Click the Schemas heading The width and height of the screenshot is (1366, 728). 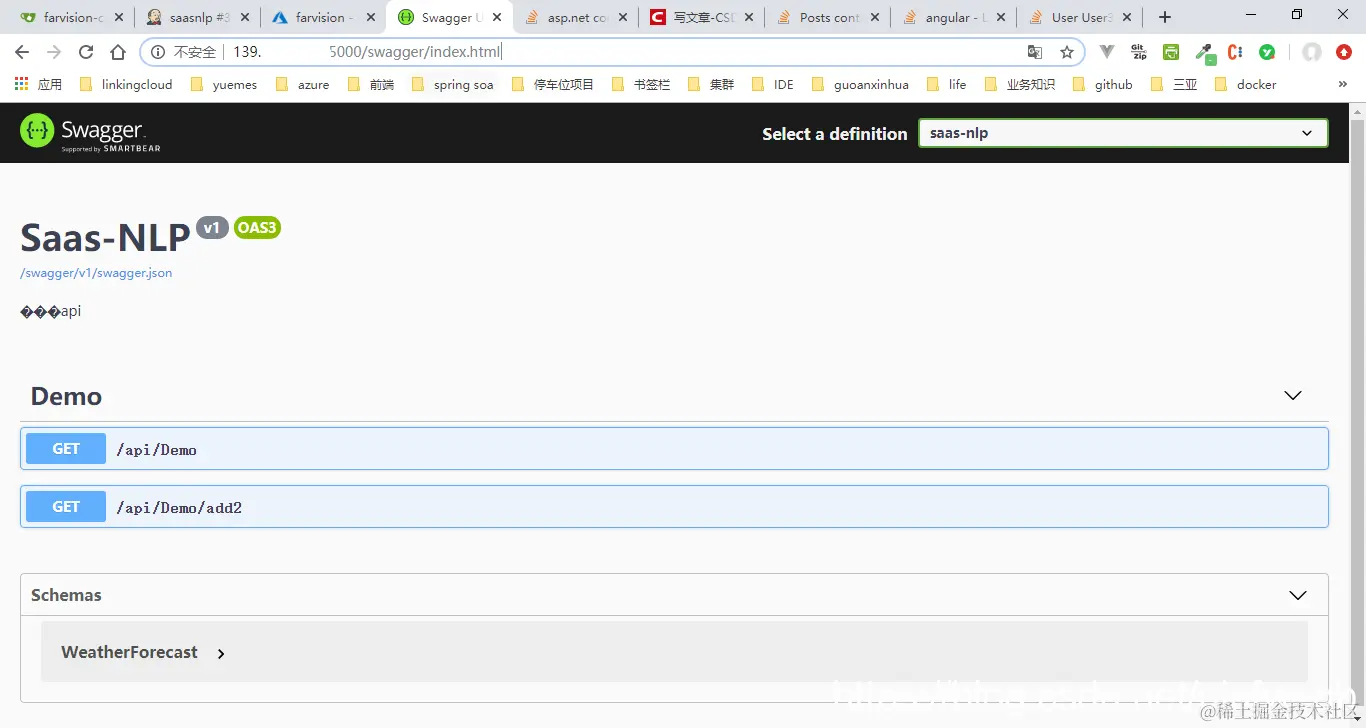(x=66, y=595)
